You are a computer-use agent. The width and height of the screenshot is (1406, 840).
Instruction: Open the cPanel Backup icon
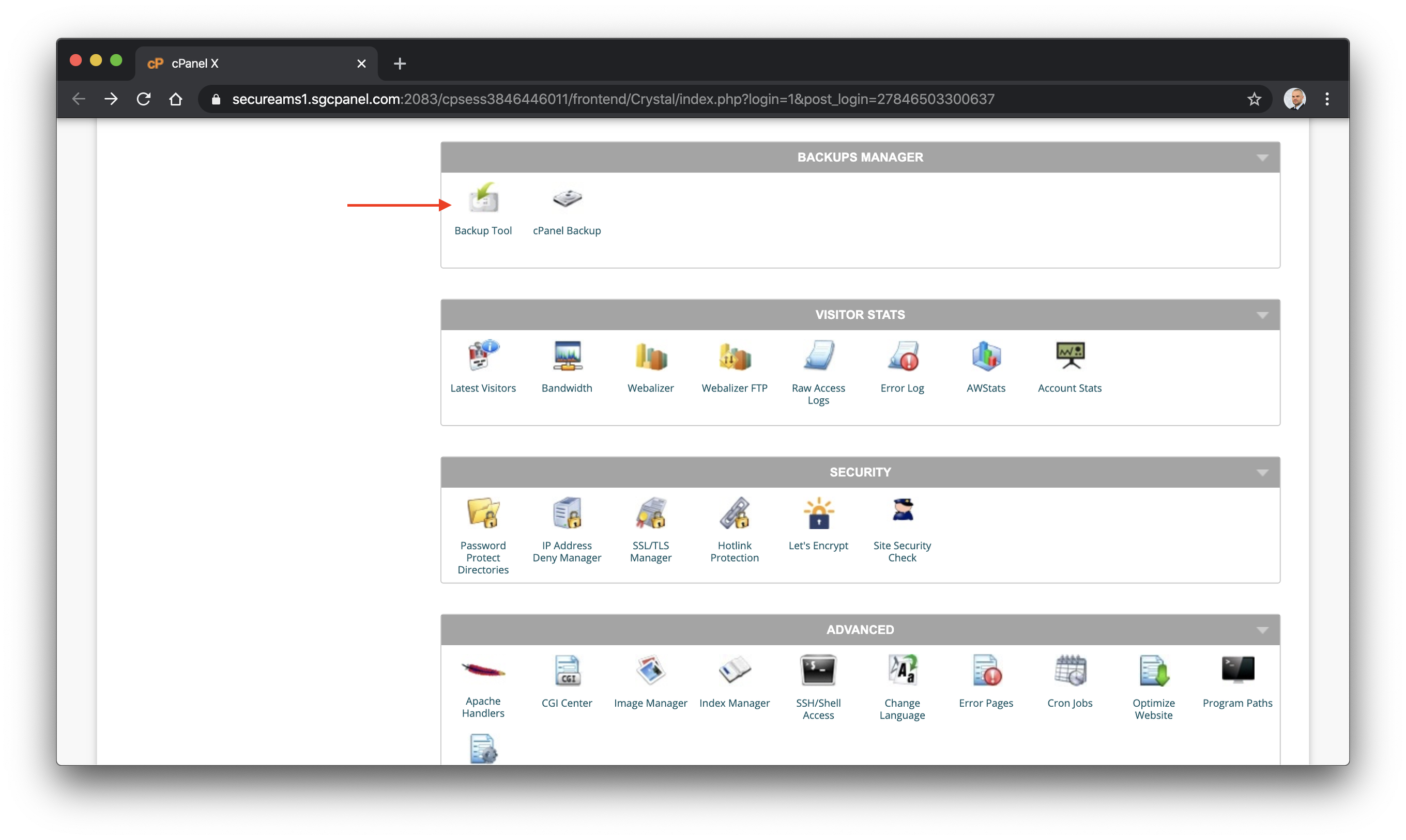point(567,198)
